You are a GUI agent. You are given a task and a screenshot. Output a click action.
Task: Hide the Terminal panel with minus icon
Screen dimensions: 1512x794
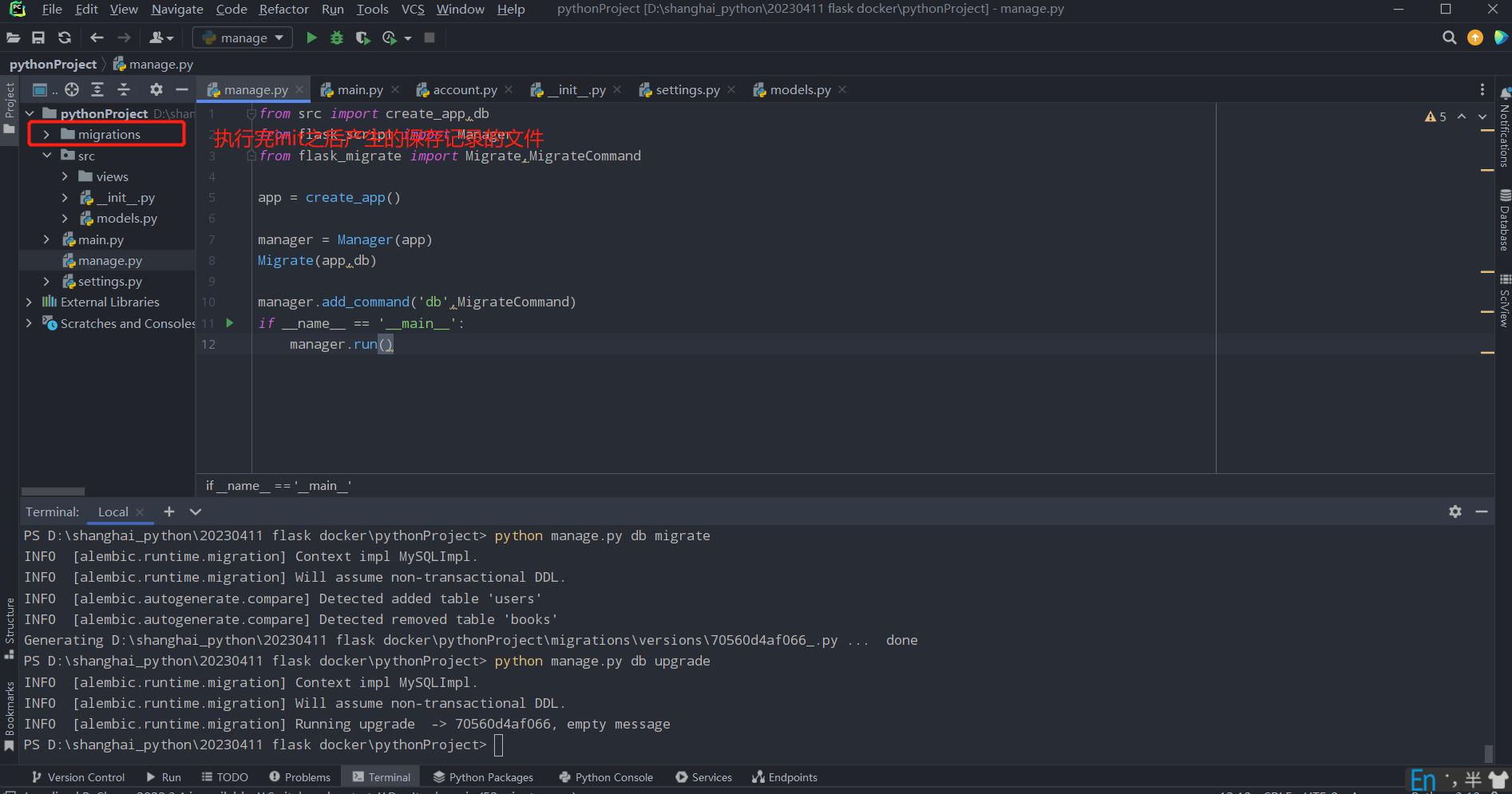pos(1482,512)
